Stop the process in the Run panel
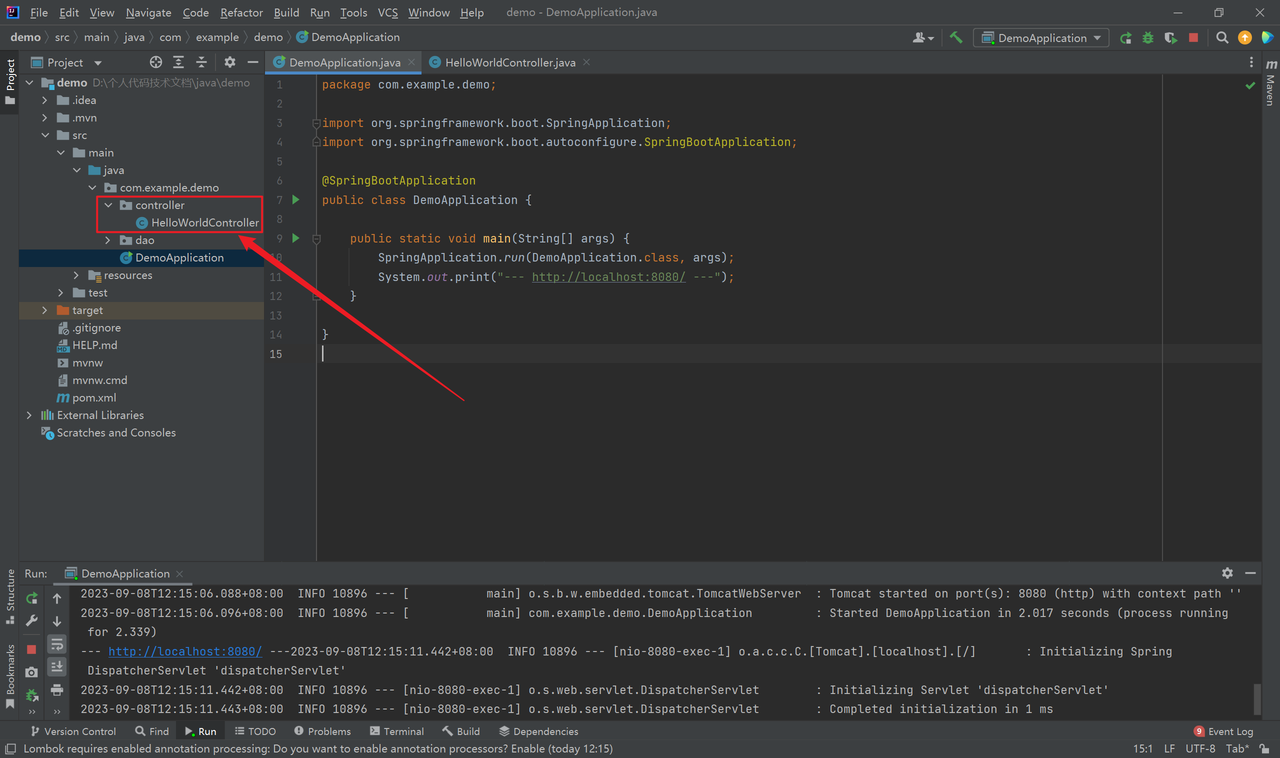The image size is (1280, 758). coord(32,649)
